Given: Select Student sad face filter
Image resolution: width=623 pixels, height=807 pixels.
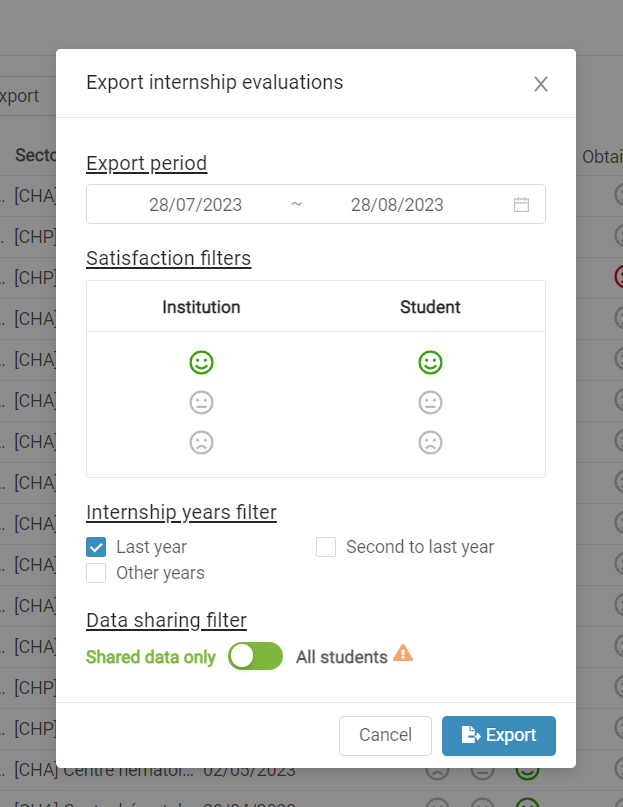Looking at the screenshot, I should pyautogui.click(x=430, y=443).
